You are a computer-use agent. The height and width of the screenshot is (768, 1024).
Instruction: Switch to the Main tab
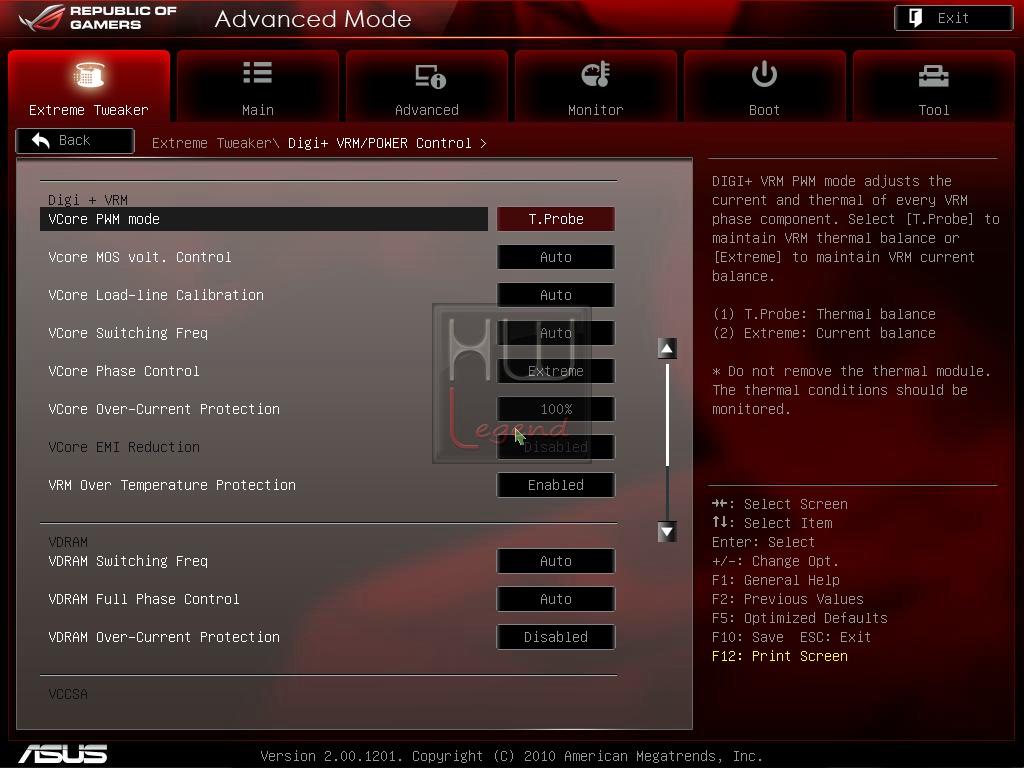point(257,86)
